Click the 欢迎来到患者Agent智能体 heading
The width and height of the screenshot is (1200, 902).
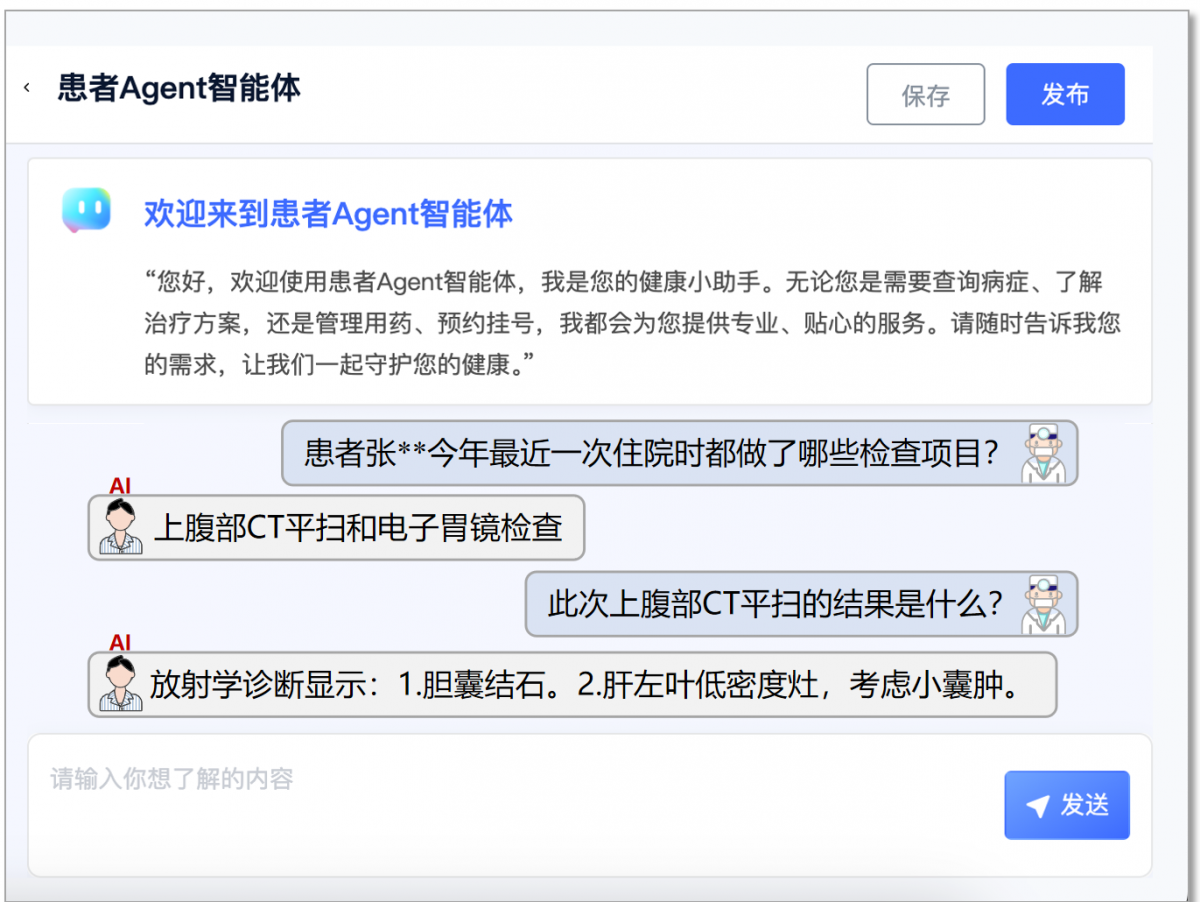pos(328,214)
